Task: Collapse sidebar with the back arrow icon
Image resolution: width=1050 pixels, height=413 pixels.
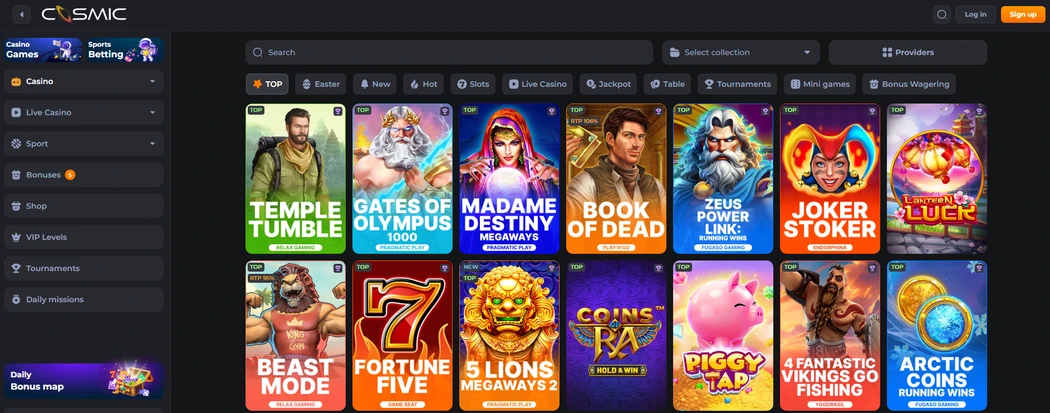Action: 21,14
